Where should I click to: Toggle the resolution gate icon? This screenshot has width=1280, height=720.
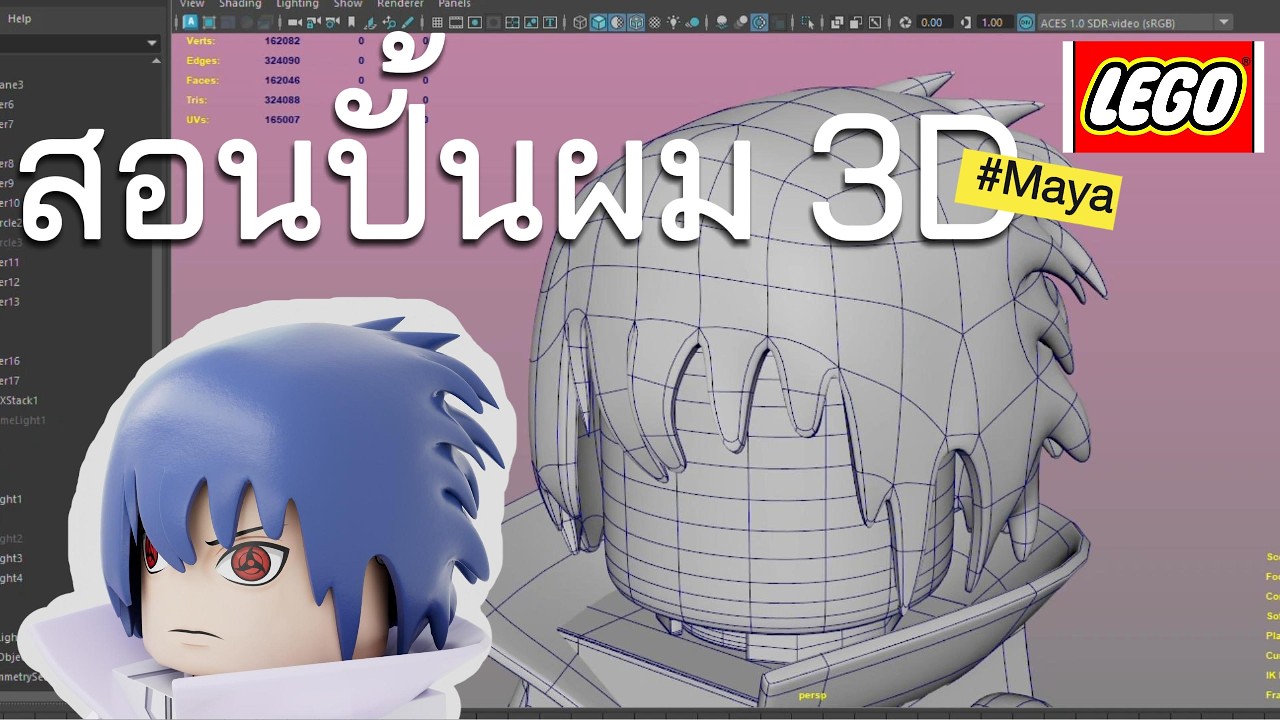(475, 22)
